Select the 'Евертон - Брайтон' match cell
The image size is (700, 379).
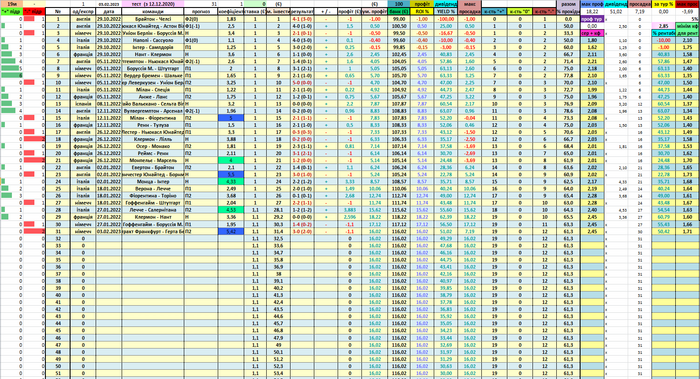tap(153, 167)
